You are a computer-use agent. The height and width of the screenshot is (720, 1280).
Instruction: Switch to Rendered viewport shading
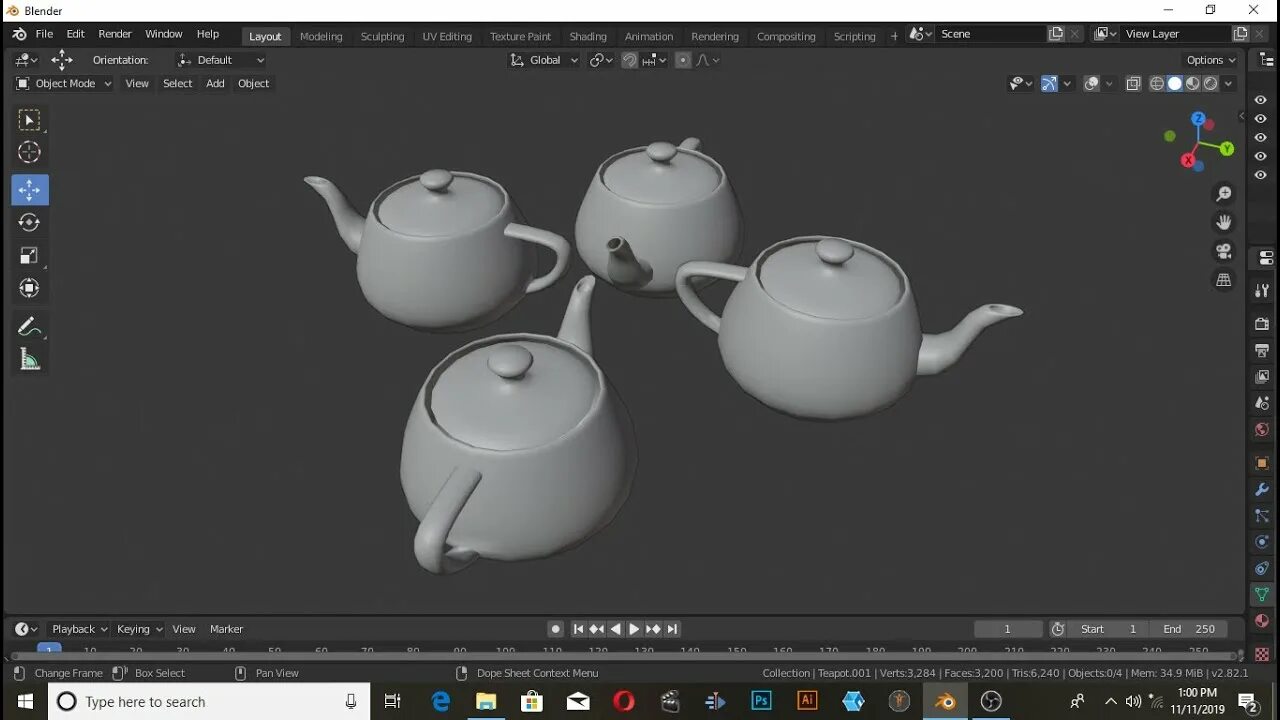click(x=1211, y=84)
